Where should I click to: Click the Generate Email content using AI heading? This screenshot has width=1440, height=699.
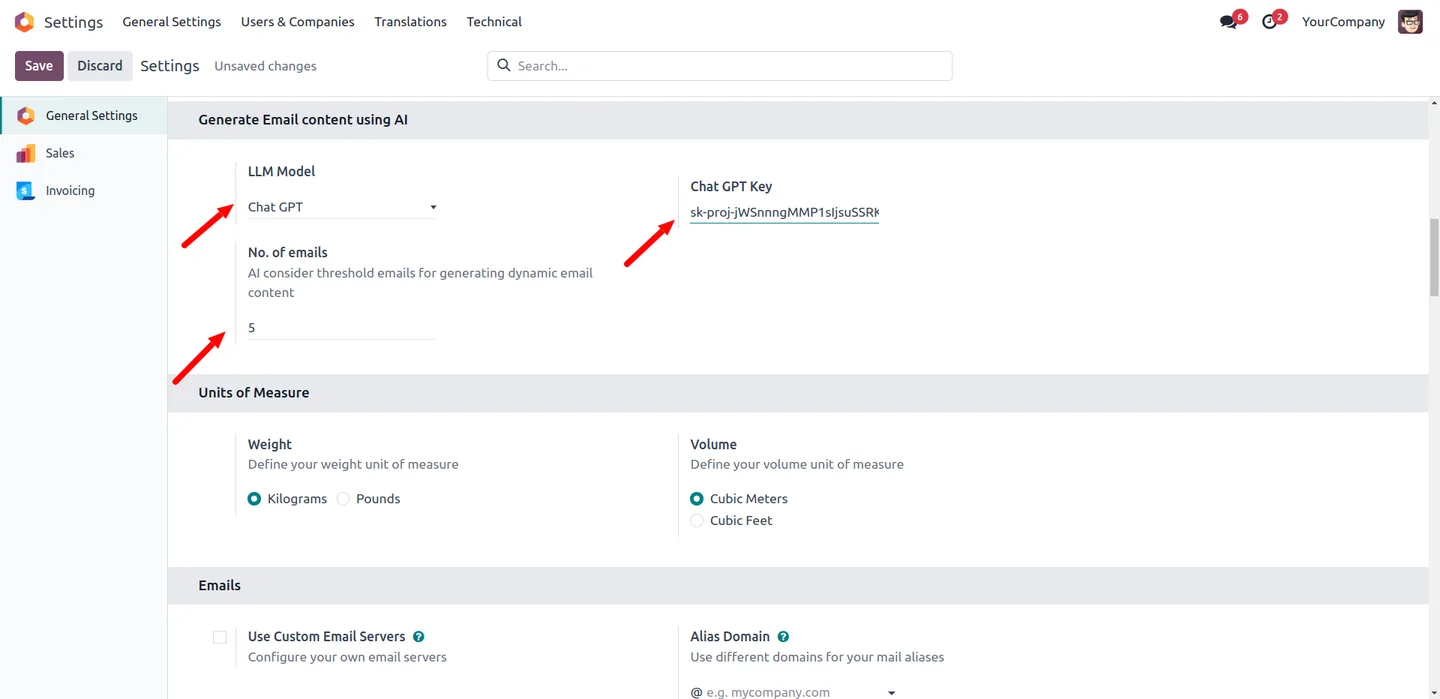(x=303, y=120)
